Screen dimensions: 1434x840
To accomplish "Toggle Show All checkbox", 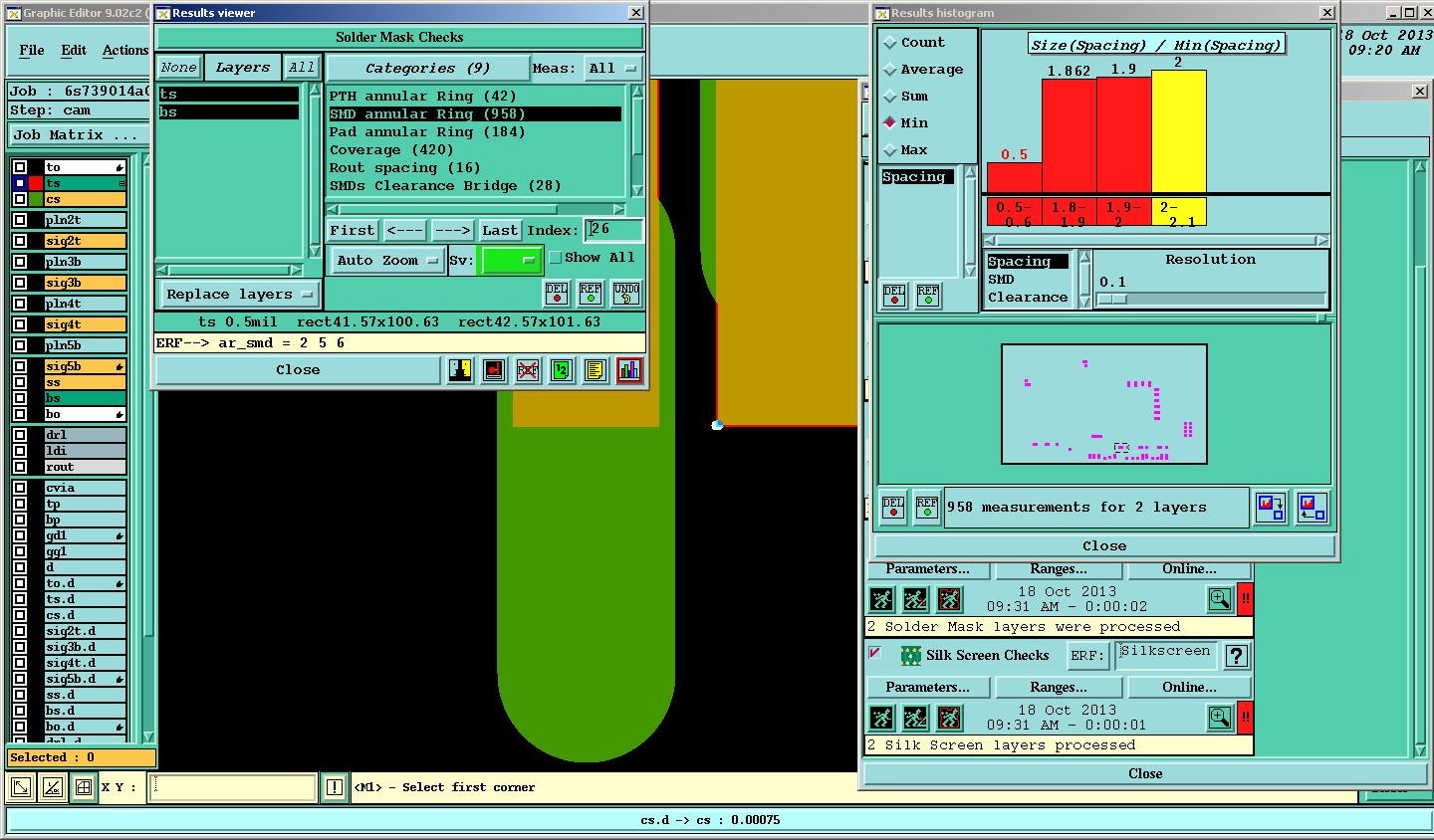I will click(x=556, y=258).
